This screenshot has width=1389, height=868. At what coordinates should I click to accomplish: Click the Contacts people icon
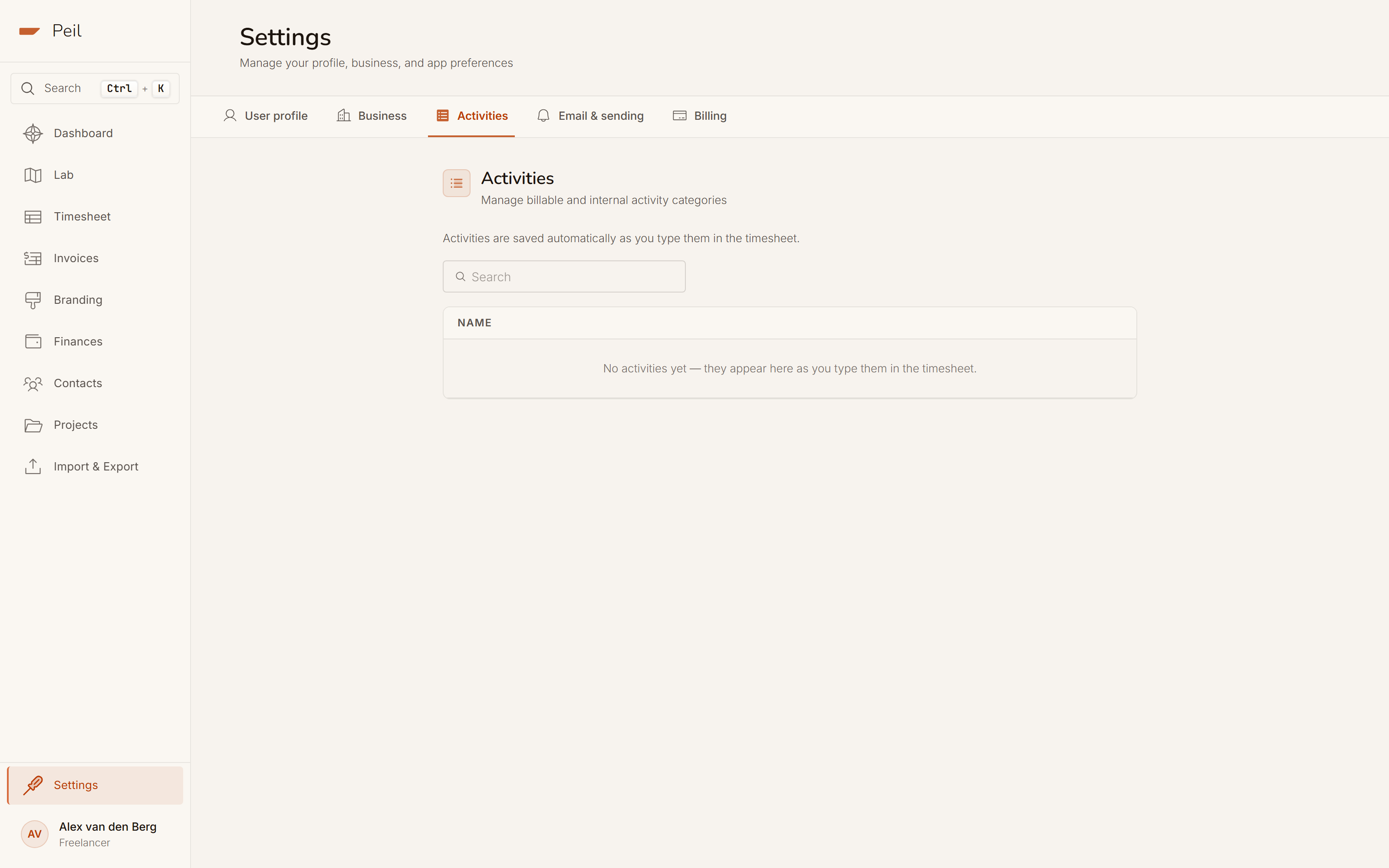33,384
